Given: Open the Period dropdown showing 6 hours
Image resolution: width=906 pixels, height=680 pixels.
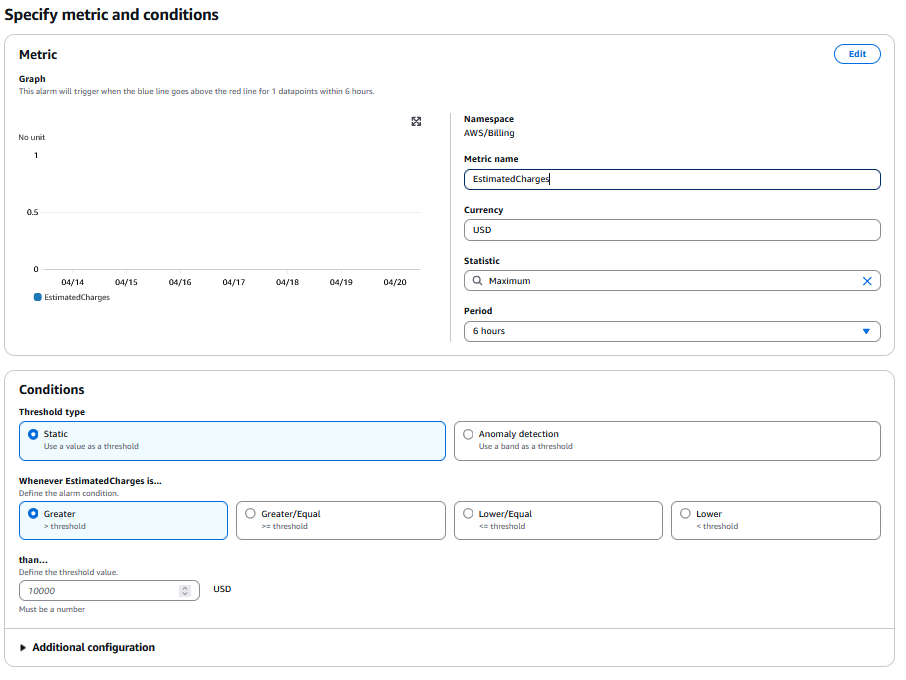Looking at the screenshot, I should click(x=671, y=331).
